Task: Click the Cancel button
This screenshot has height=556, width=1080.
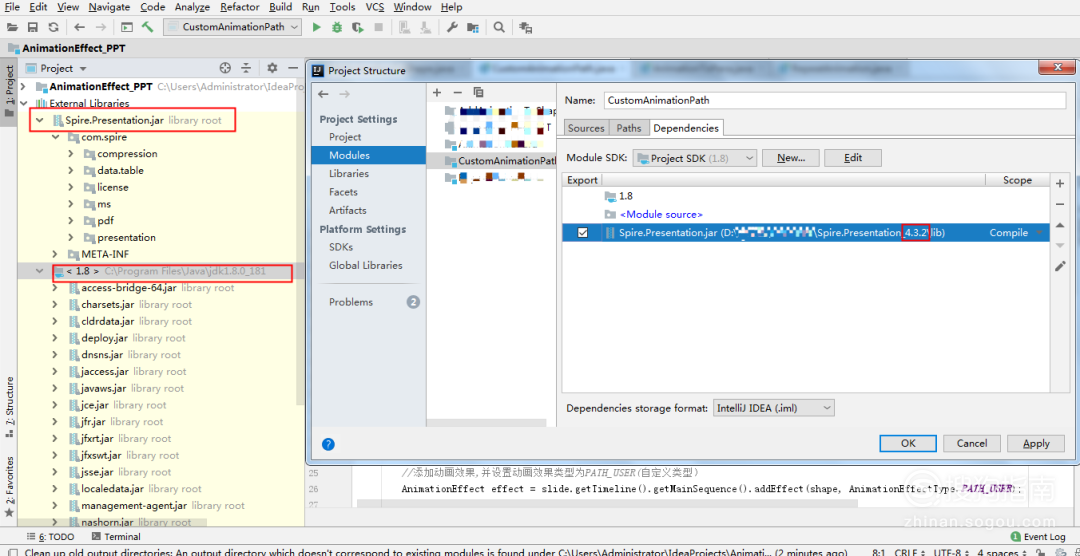Action: [x=972, y=444]
